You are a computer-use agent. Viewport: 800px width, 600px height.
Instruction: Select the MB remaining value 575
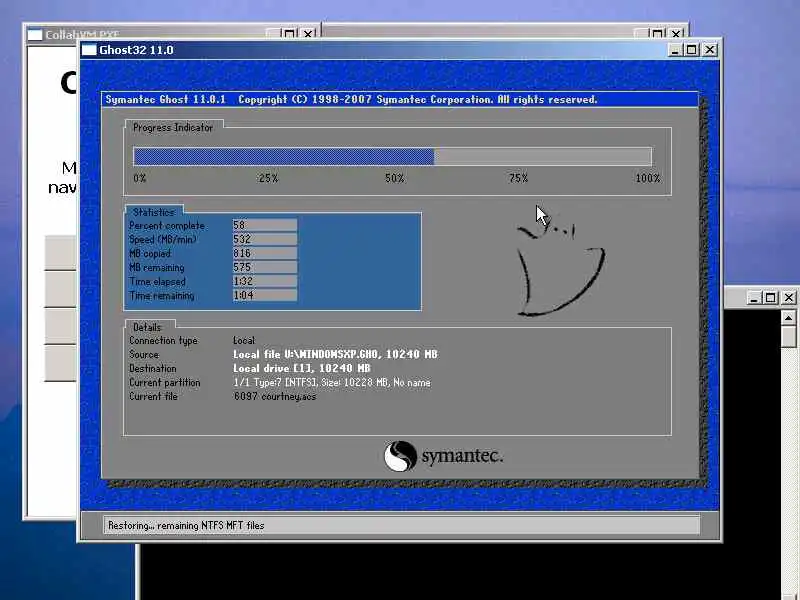pyautogui.click(x=264, y=267)
